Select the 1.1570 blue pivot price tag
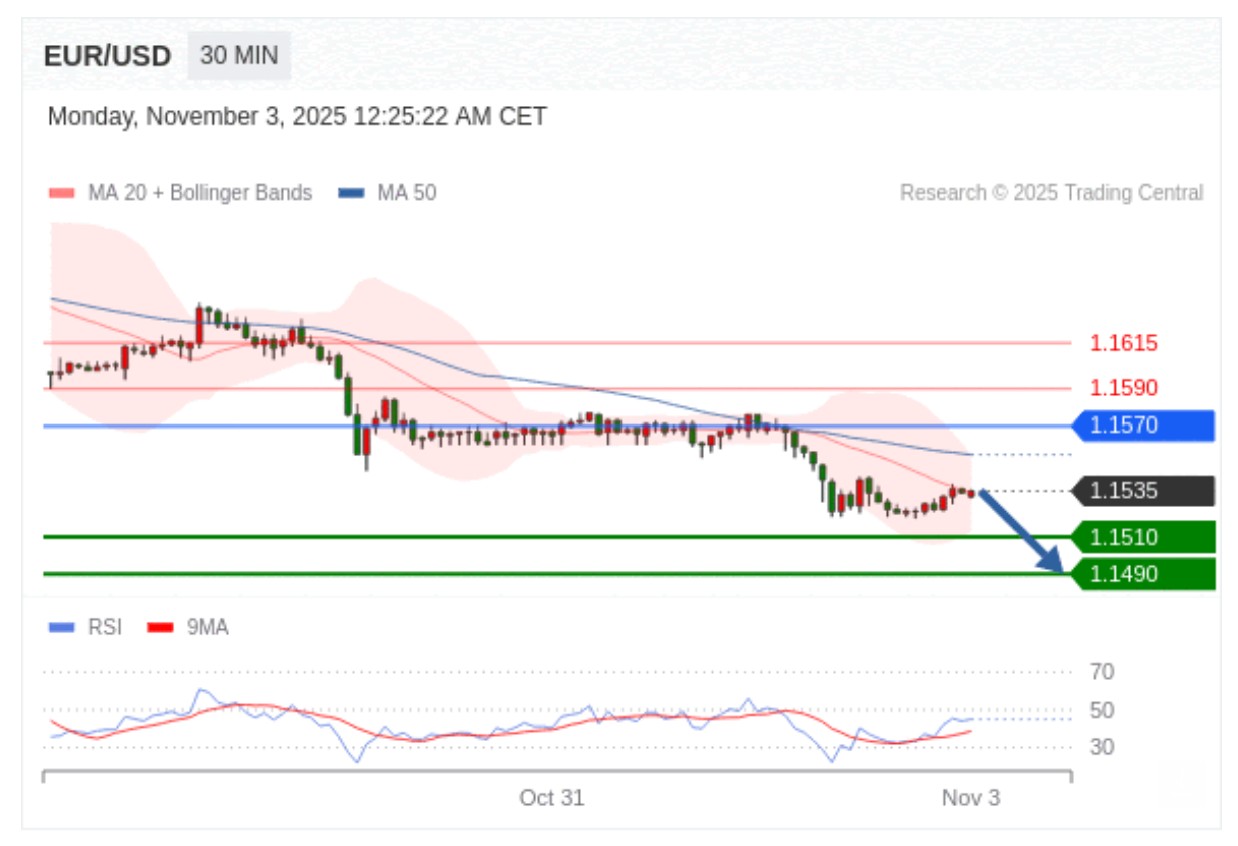The width and height of the screenshot is (1238, 846). coord(1142,426)
